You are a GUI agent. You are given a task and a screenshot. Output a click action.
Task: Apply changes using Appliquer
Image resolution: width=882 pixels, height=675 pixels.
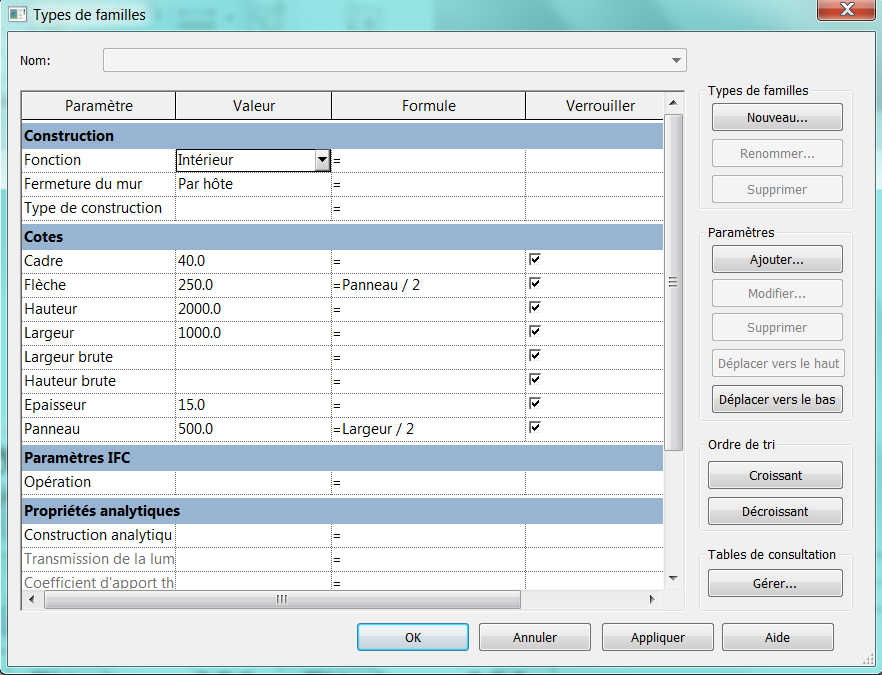coord(657,637)
